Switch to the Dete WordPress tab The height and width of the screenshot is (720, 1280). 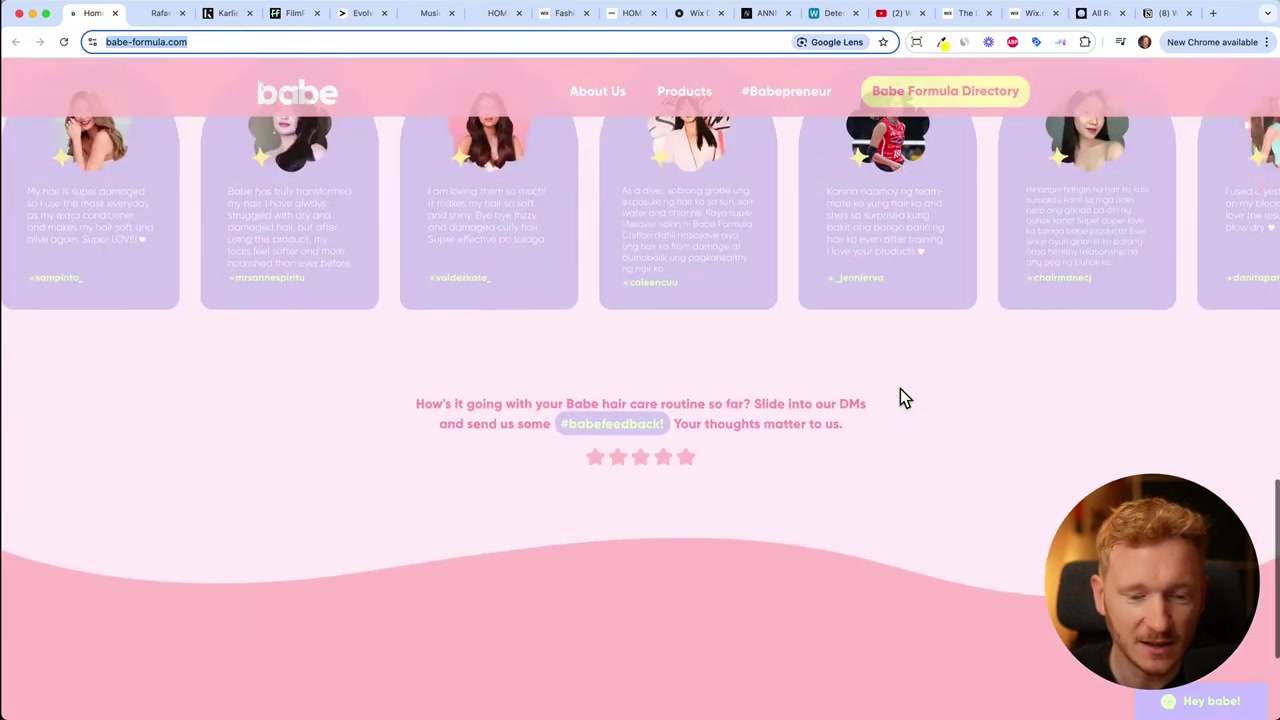click(833, 13)
